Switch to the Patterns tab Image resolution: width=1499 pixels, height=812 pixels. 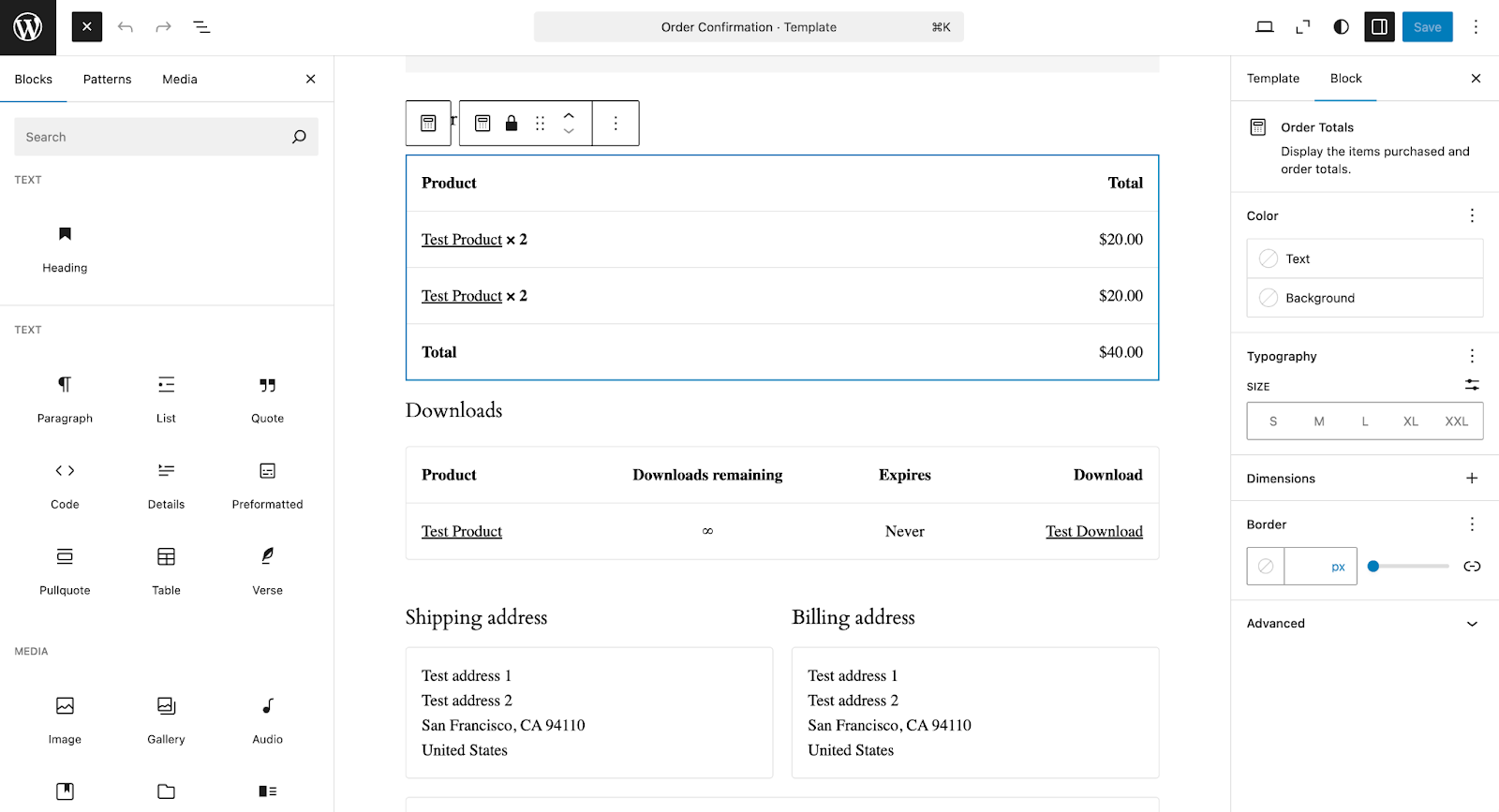click(x=107, y=80)
